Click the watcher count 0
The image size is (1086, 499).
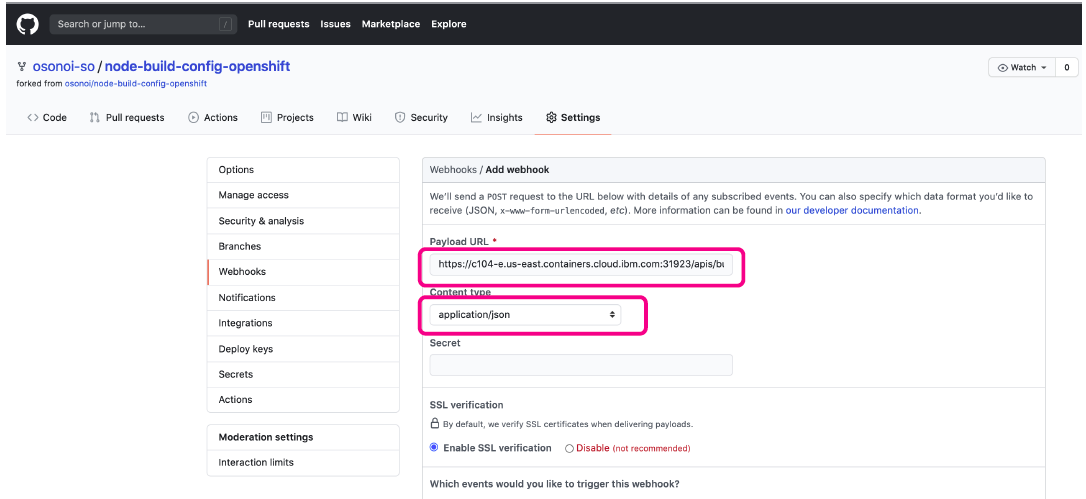click(x=1067, y=67)
